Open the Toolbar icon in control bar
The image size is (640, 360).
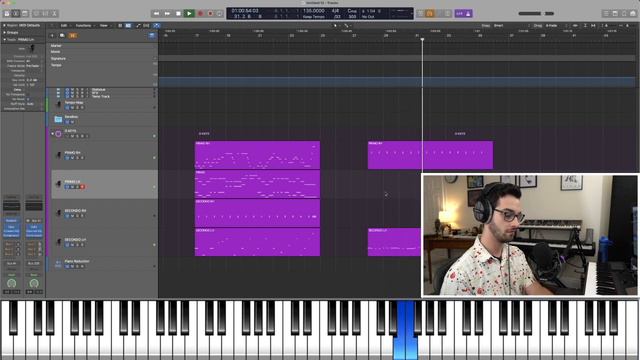[25, 13]
